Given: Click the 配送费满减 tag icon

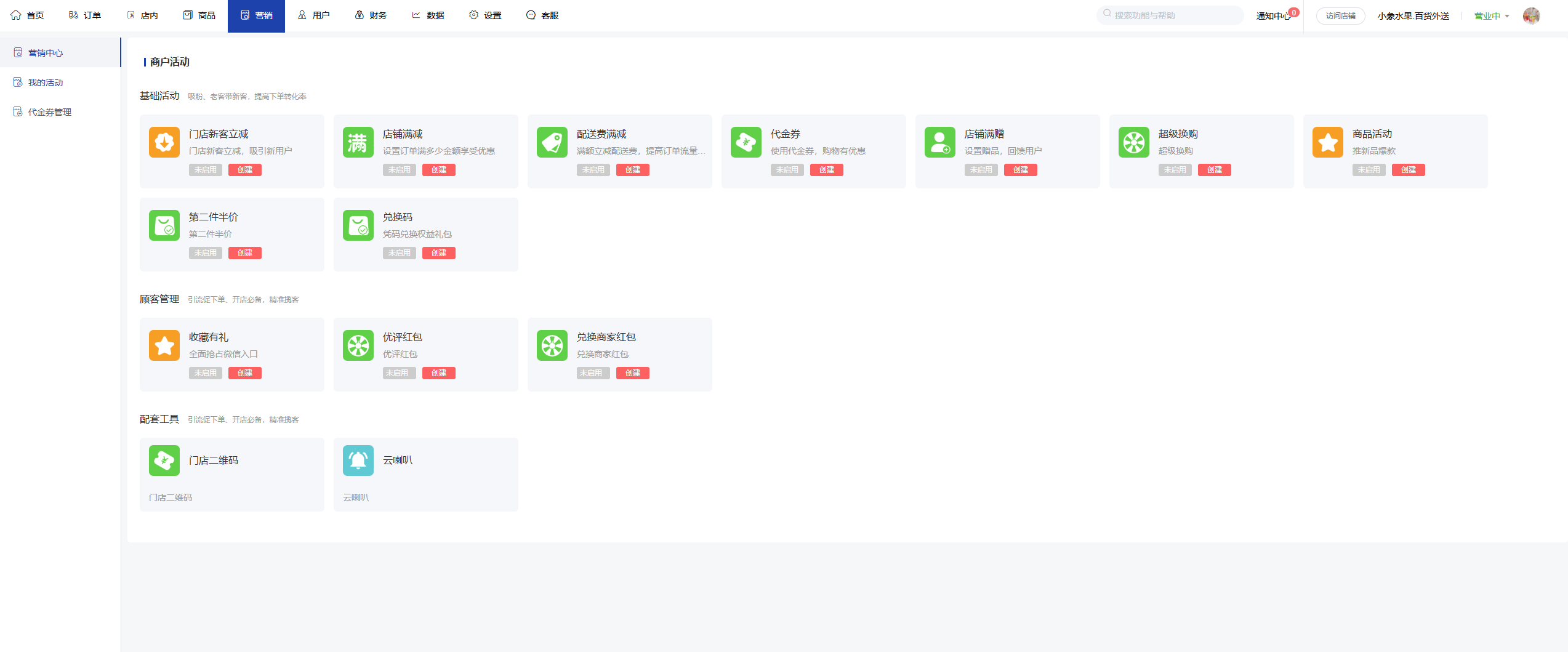Looking at the screenshot, I should pos(552,142).
